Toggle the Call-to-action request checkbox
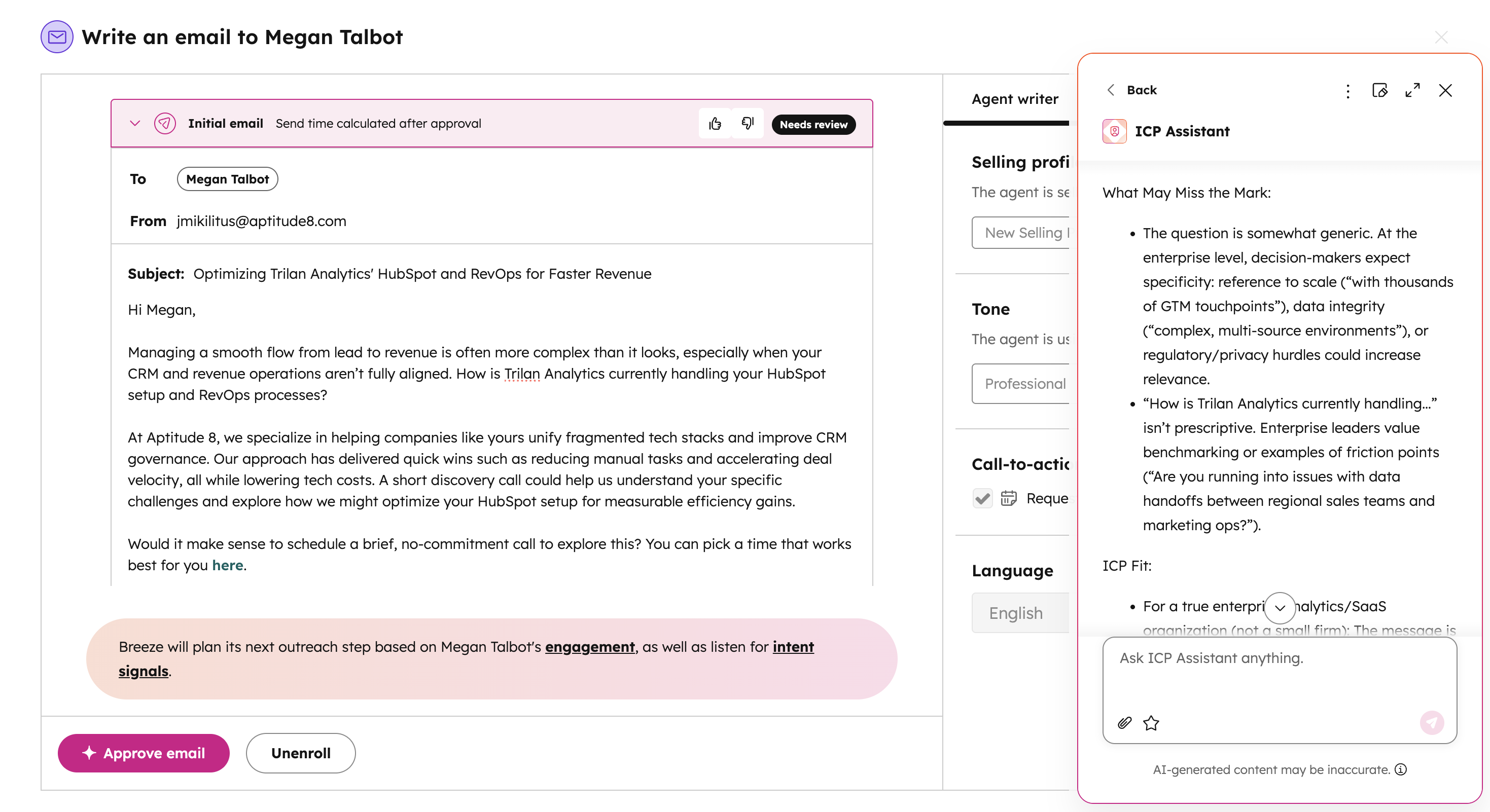 pyautogui.click(x=983, y=498)
